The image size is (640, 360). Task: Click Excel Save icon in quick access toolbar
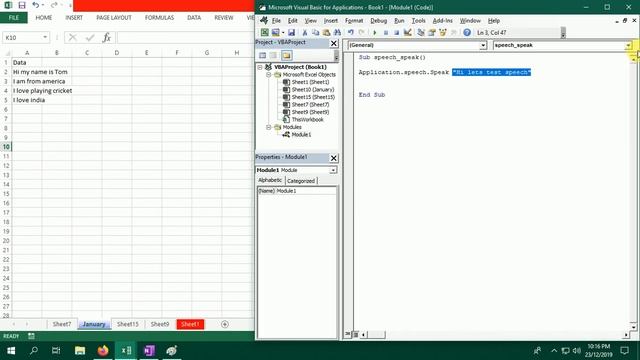(x=22, y=5)
